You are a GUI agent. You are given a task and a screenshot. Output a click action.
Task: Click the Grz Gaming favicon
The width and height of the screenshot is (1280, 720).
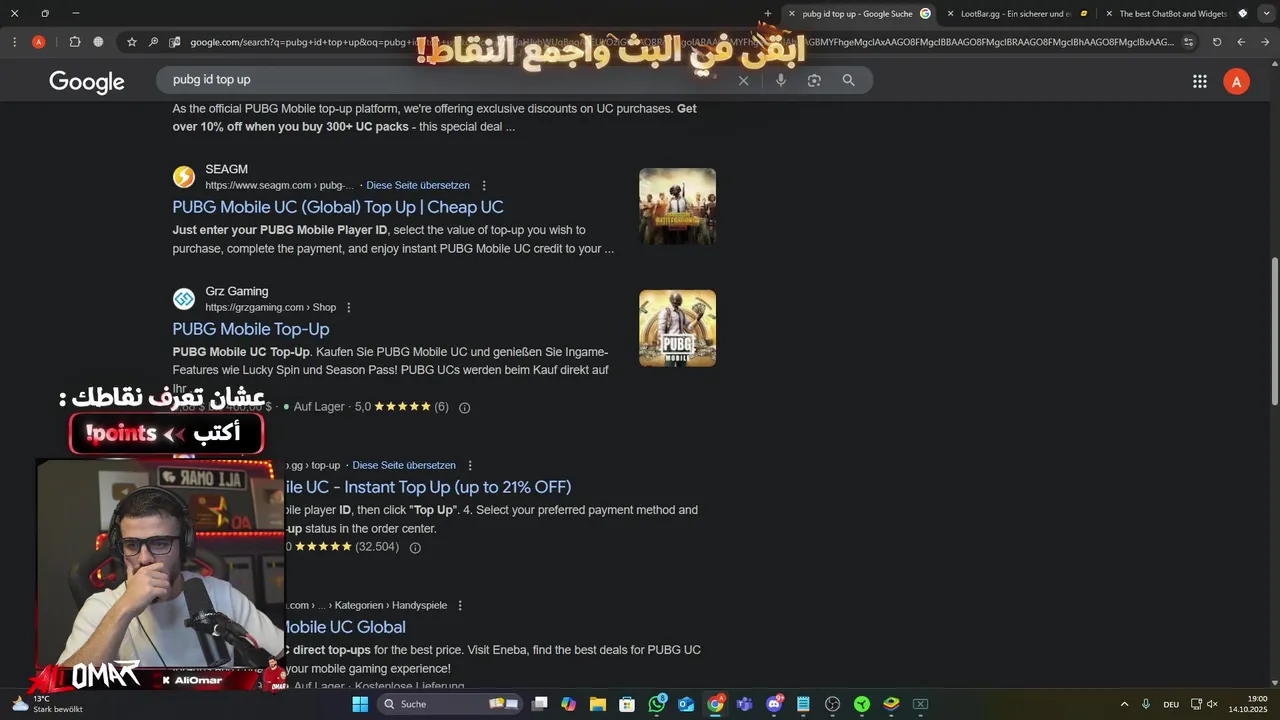click(x=184, y=299)
